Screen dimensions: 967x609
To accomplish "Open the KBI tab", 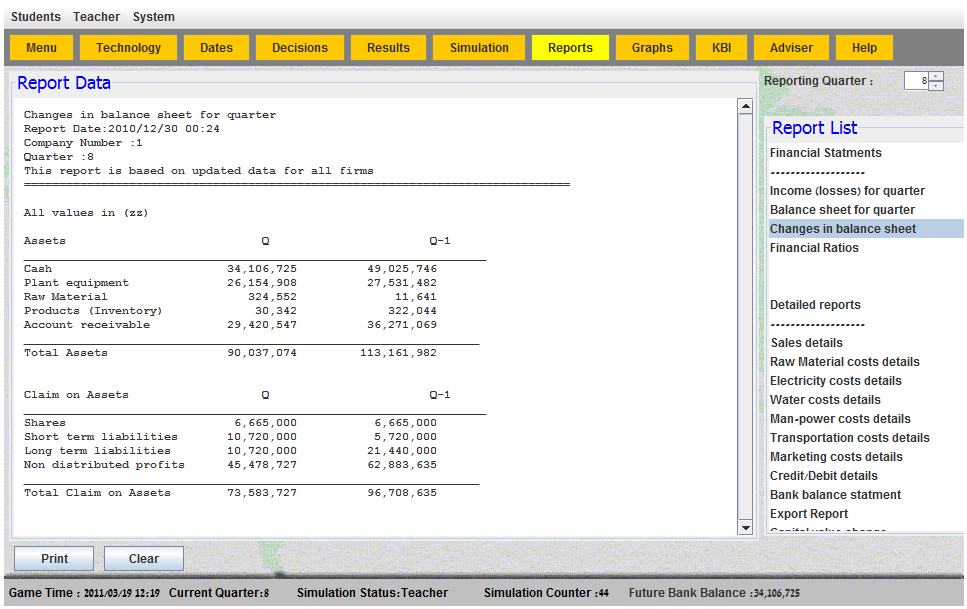I will click(722, 48).
